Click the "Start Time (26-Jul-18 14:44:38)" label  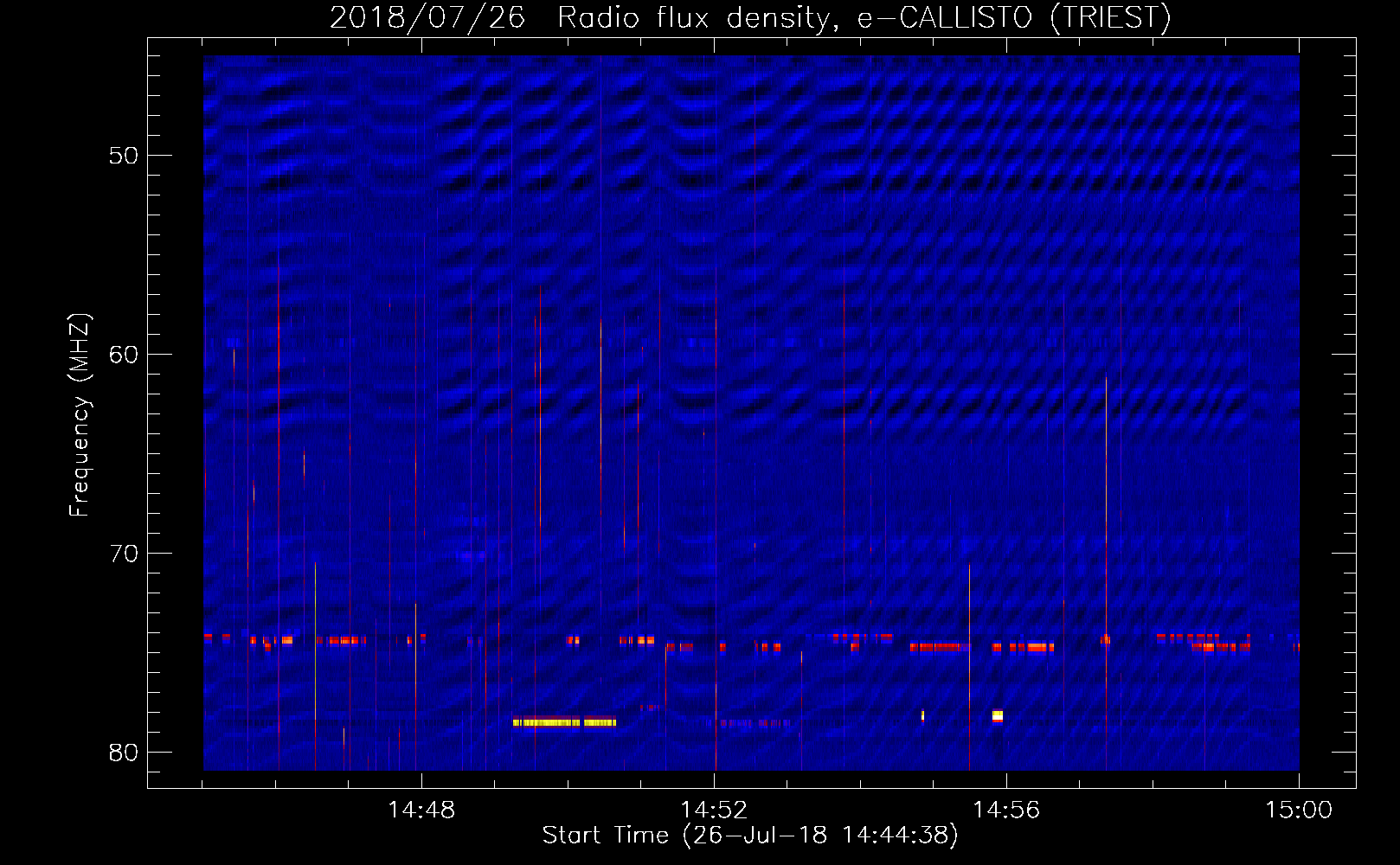pyautogui.click(x=750, y=836)
